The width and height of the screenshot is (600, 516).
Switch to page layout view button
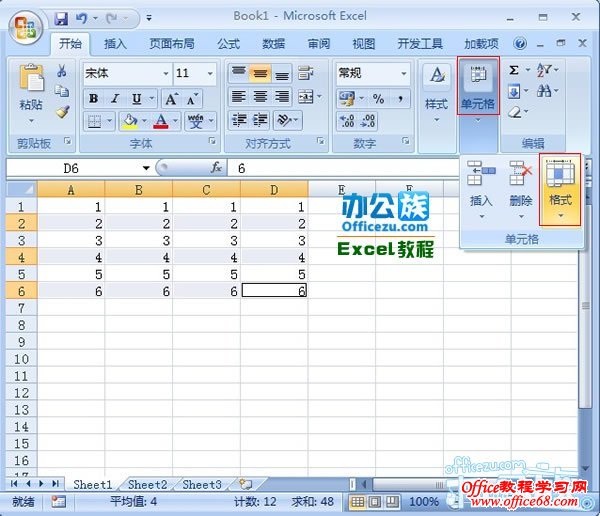(x=375, y=501)
